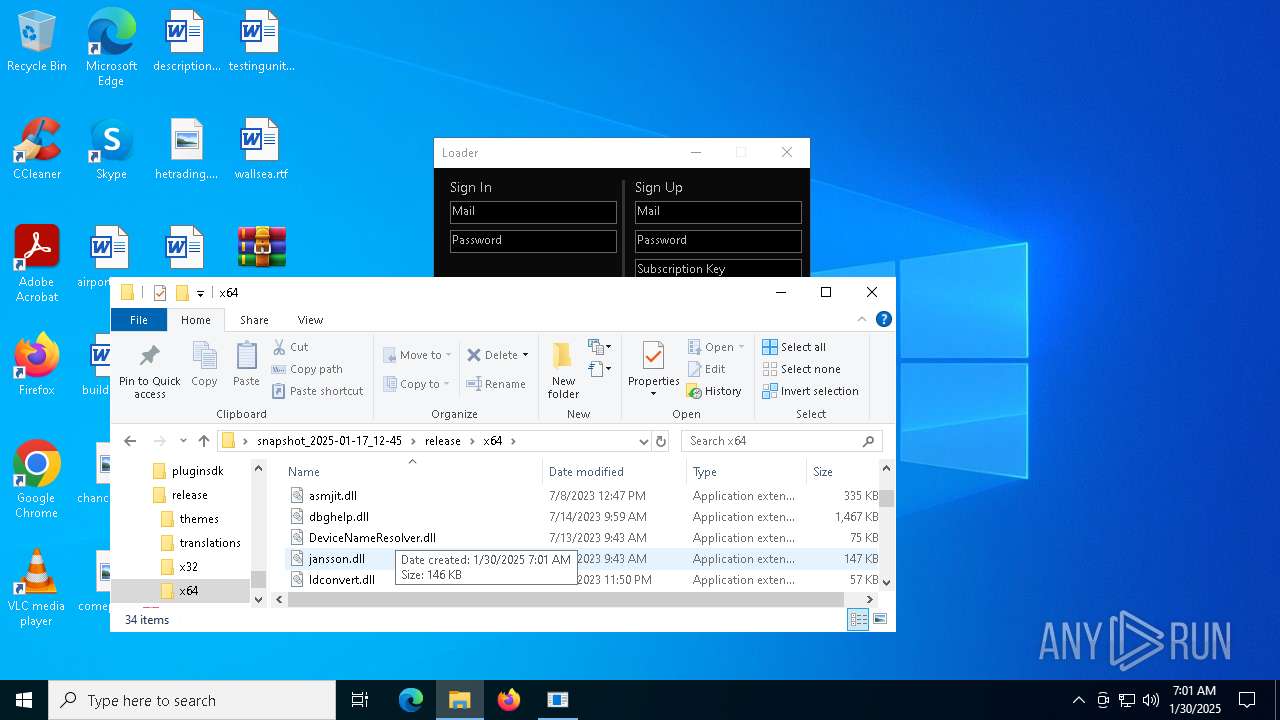1280x720 pixels.
Task: Click Select none in ribbon
Action: pyautogui.click(x=801, y=369)
